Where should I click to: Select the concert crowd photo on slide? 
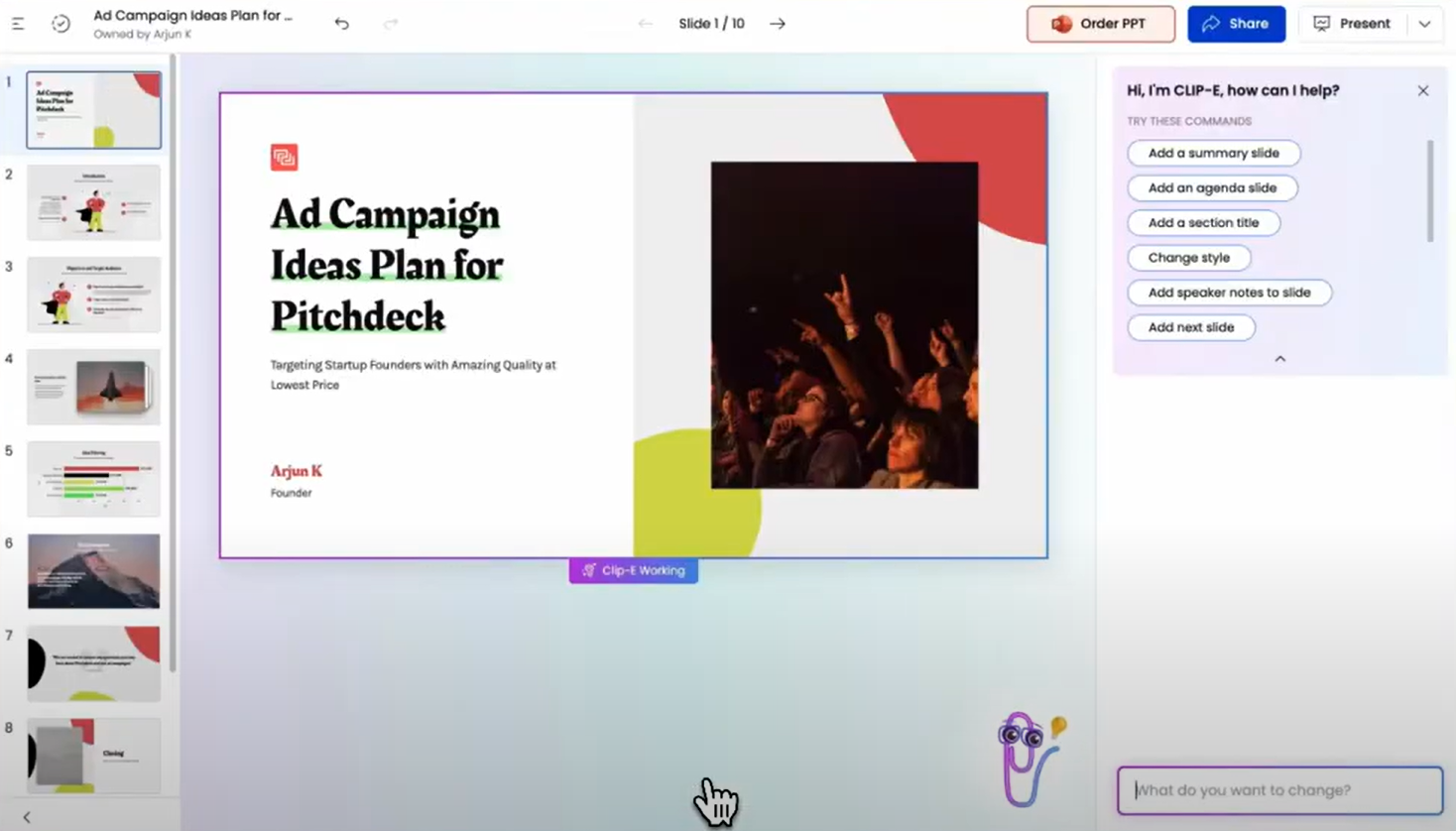coord(844,325)
